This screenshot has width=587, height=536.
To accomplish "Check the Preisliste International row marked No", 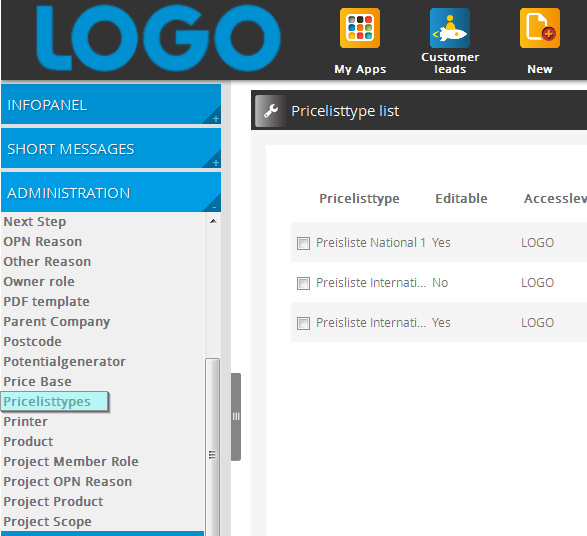I will point(303,283).
